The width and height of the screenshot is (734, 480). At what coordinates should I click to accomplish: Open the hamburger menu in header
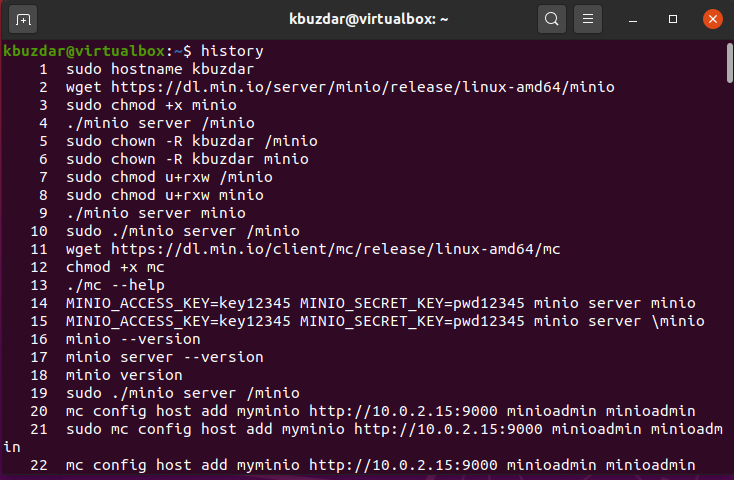click(589, 19)
